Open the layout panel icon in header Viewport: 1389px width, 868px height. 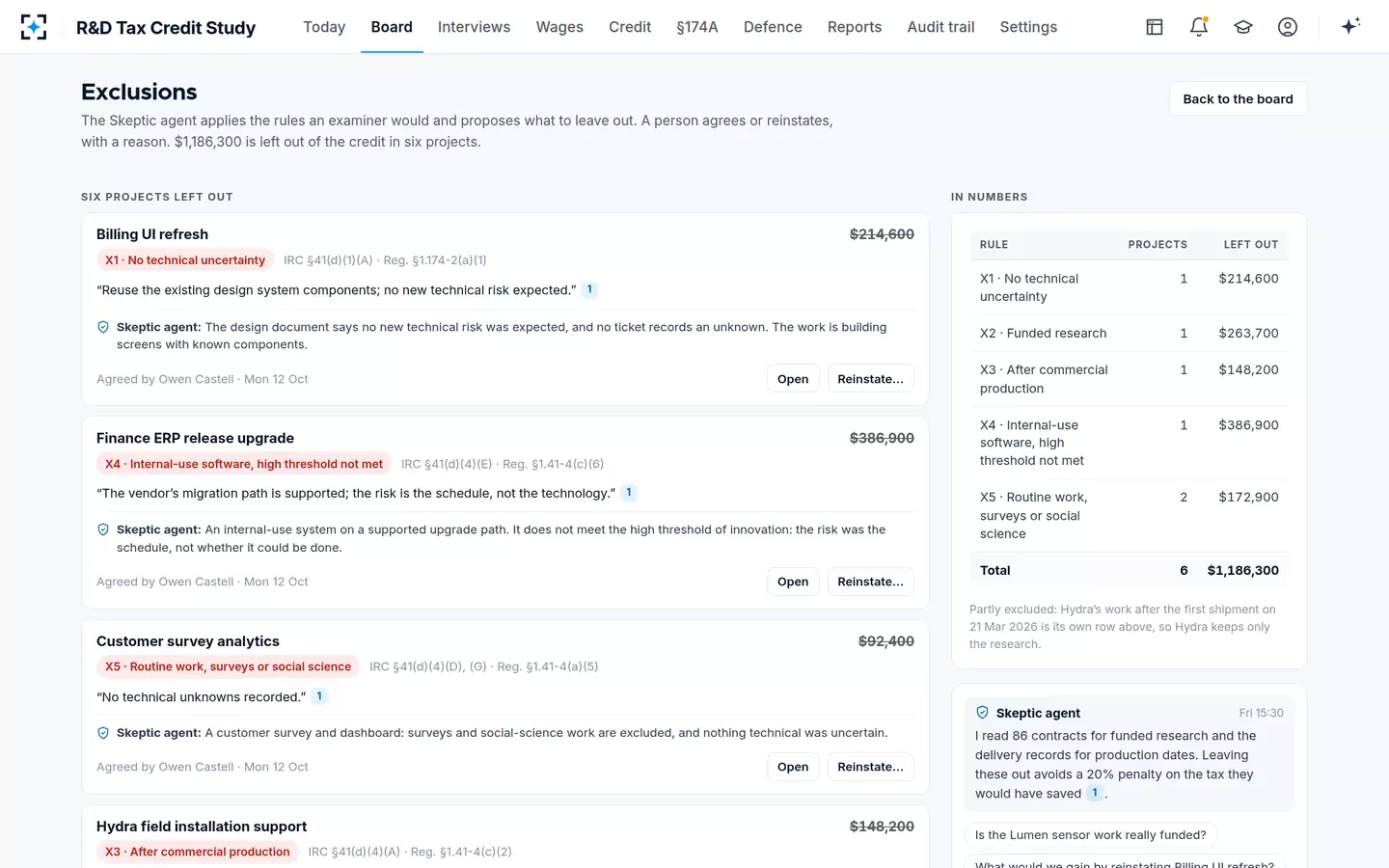tap(1155, 27)
